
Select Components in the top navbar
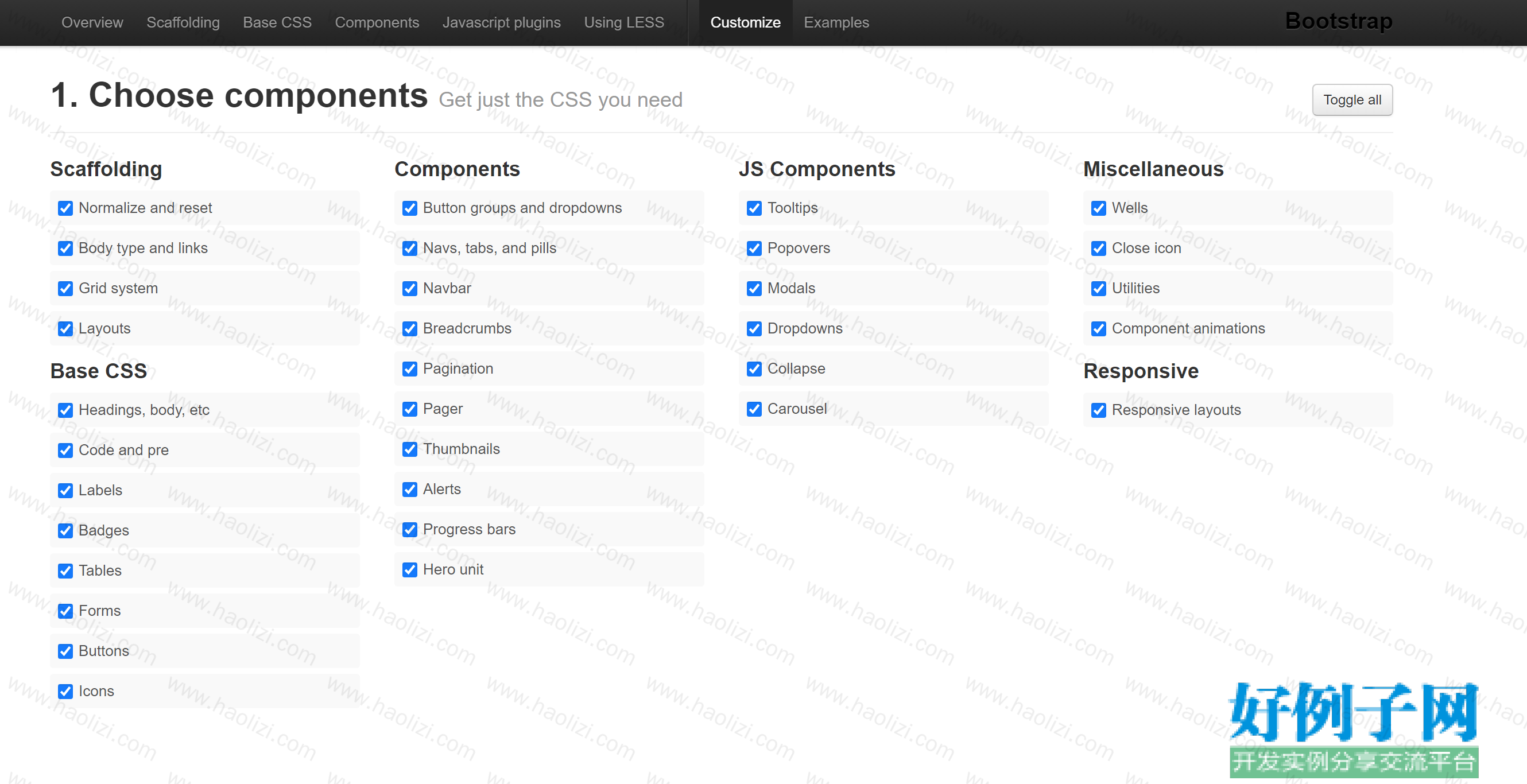coord(377,22)
